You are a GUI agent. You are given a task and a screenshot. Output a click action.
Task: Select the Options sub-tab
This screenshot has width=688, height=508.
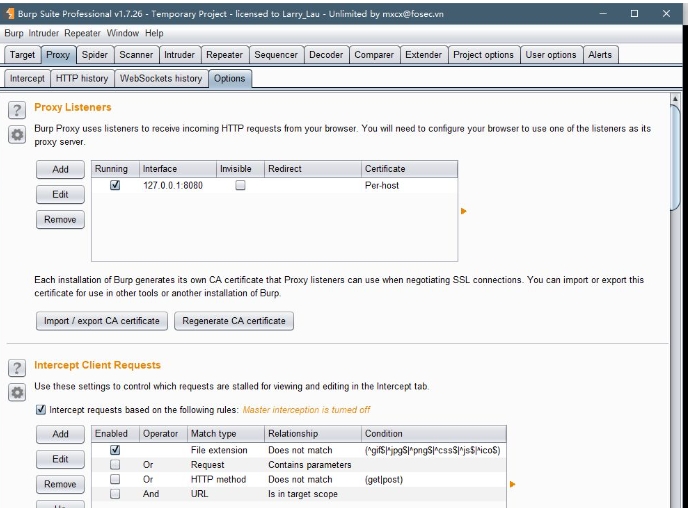tap(229, 79)
